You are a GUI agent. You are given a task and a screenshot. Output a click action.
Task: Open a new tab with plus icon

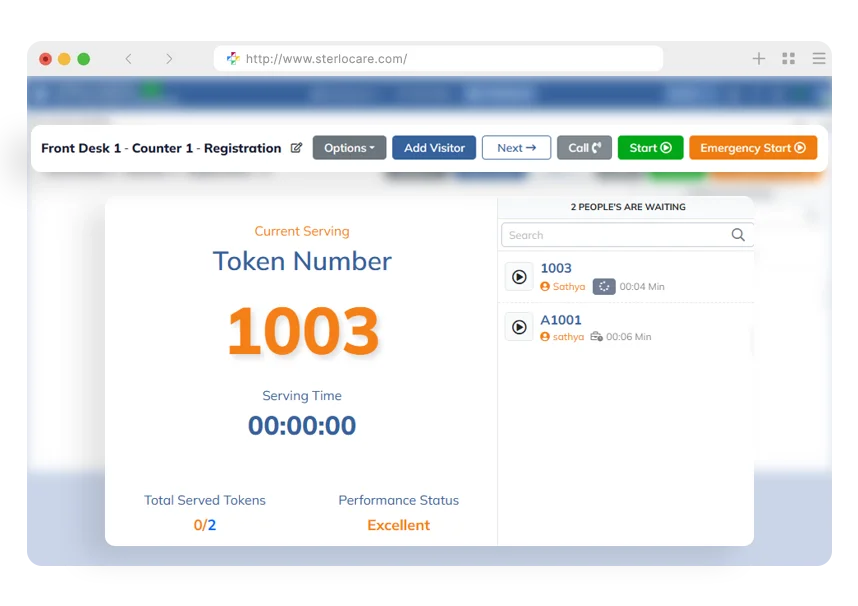[x=758, y=59]
